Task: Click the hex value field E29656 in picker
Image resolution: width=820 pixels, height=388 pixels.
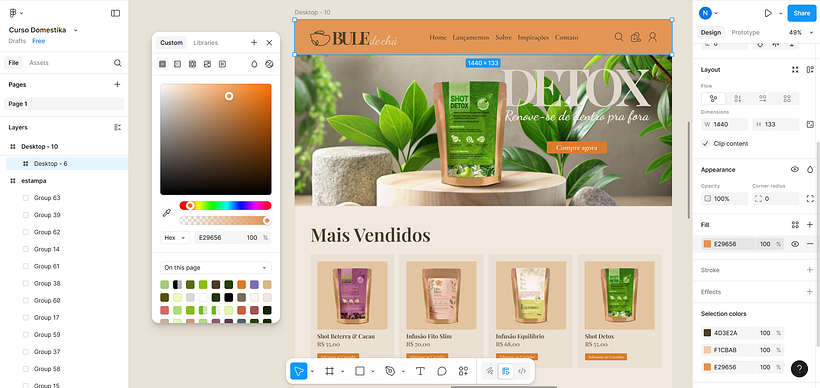Action: coord(219,237)
